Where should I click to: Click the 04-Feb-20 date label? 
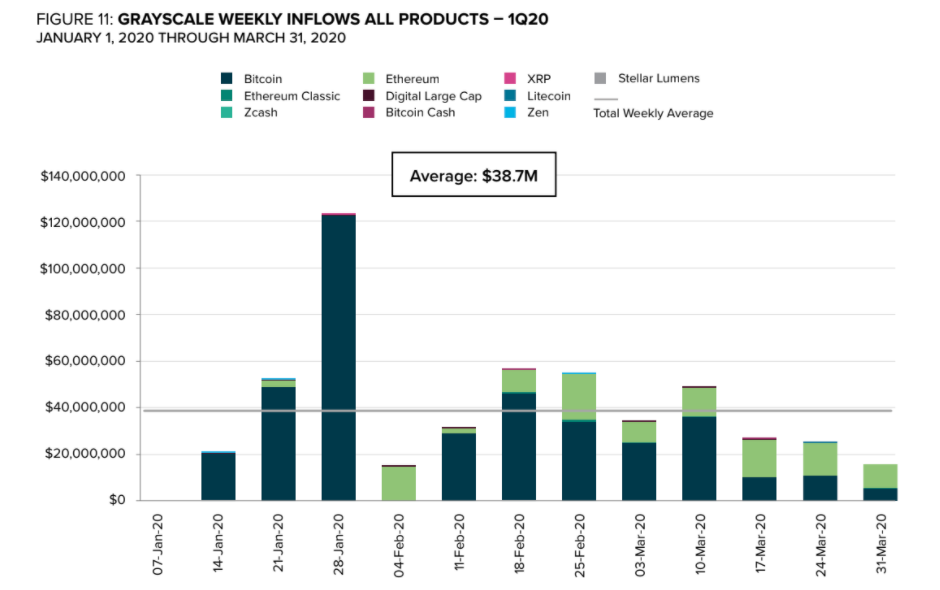[x=399, y=546]
